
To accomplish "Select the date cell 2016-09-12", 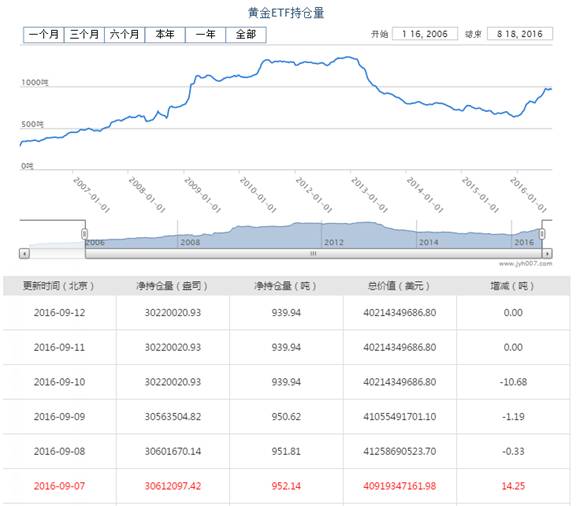I will coord(60,313).
